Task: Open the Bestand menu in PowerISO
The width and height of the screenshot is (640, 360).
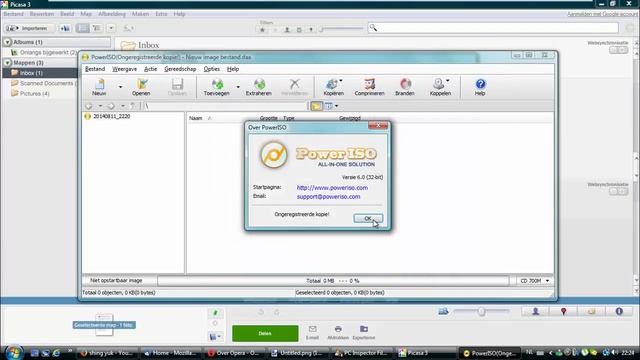Action: [x=95, y=69]
